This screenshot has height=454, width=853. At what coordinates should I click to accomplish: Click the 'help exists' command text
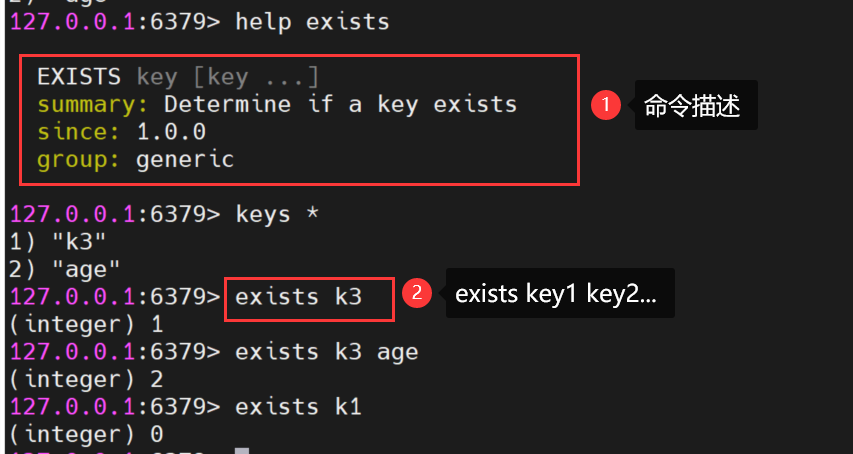click(x=312, y=22)
